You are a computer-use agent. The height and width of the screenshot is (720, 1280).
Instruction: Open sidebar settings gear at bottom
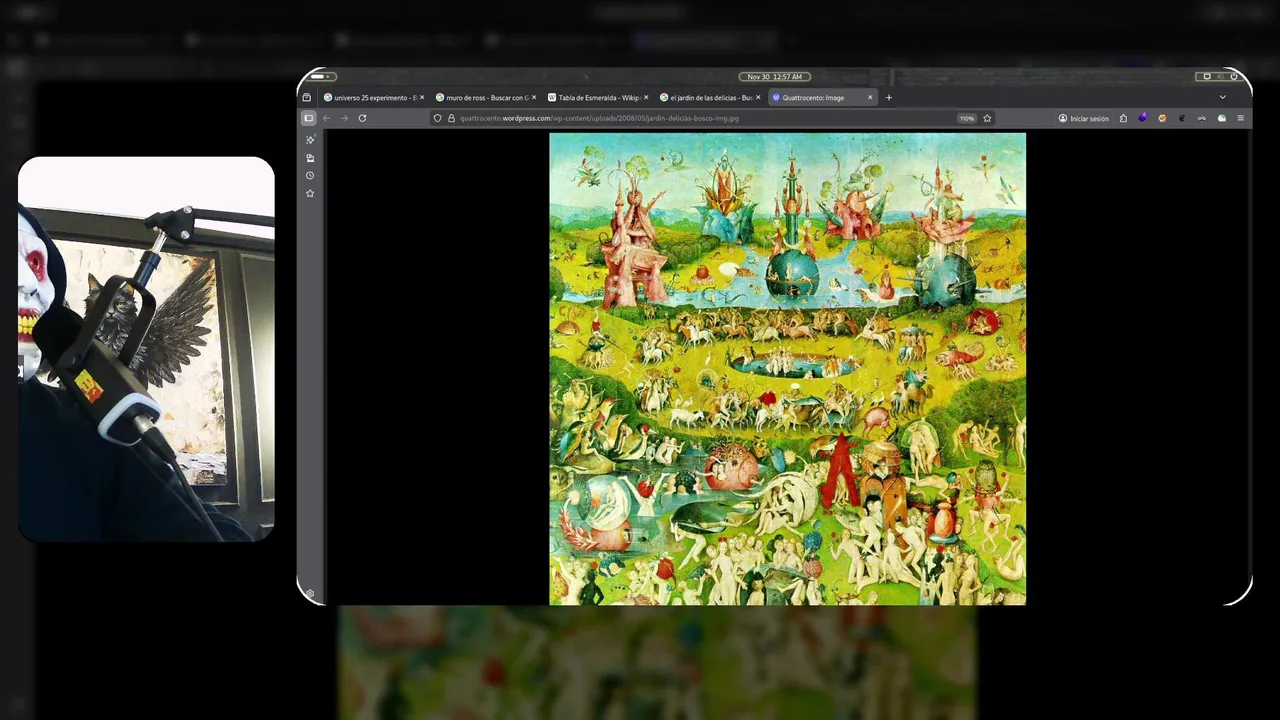point(310,595)
